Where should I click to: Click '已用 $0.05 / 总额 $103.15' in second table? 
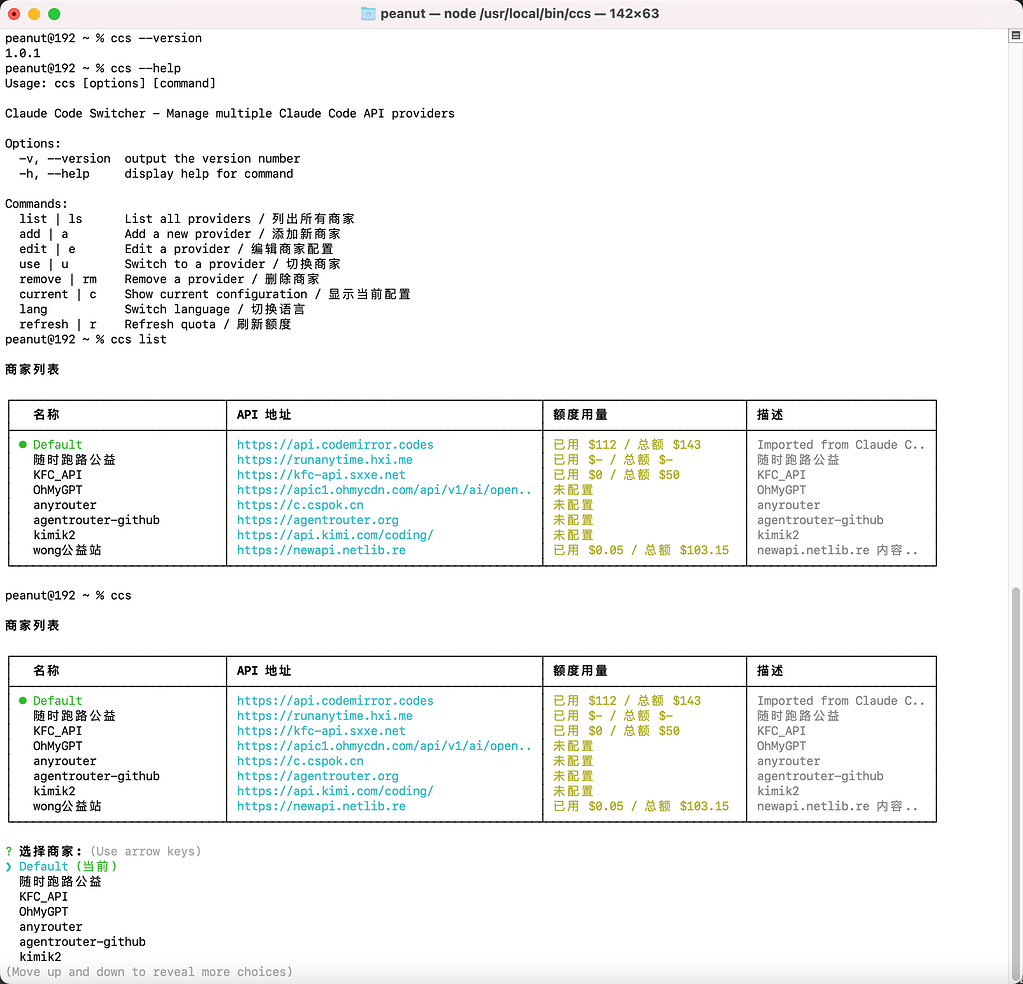641,806
